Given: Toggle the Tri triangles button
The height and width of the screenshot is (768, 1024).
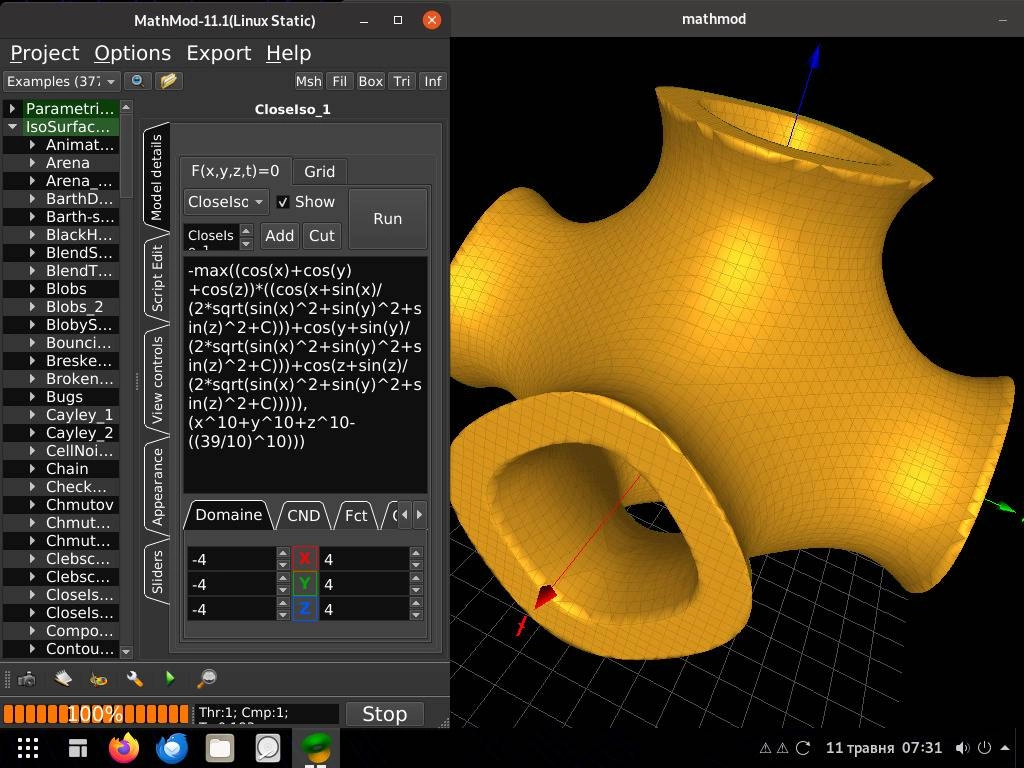Looking at the screenshot, I should [402, 81].
